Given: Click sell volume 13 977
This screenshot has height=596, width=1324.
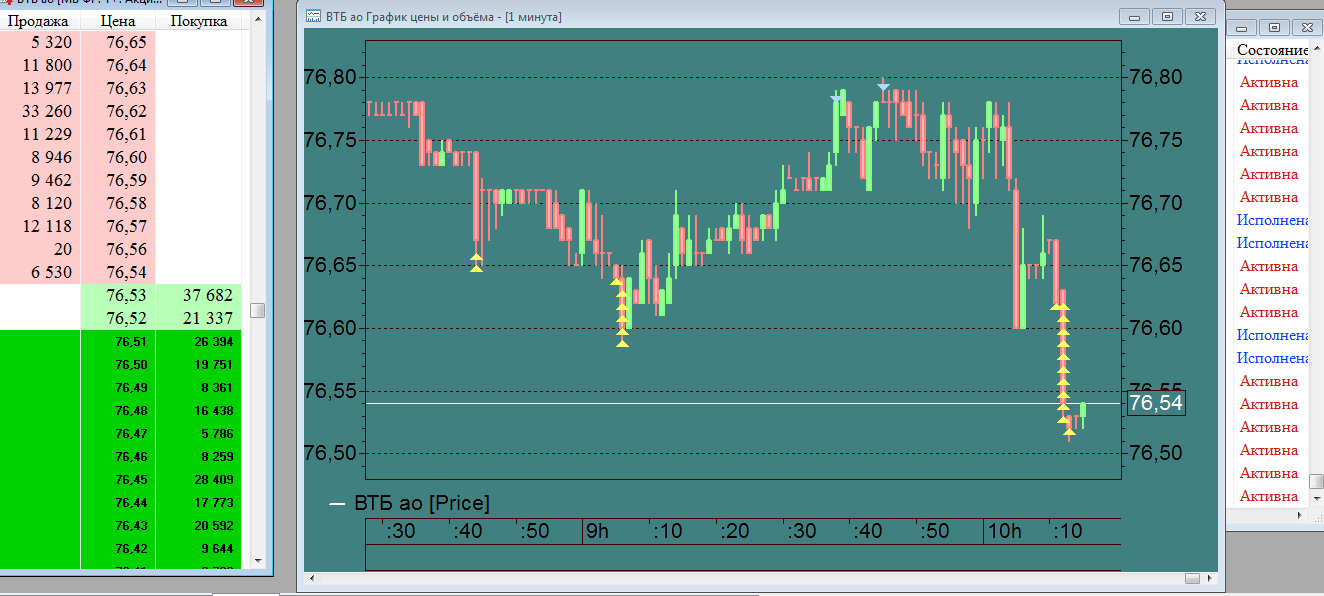Looking at the screenshot, I should tap(47, 88).
